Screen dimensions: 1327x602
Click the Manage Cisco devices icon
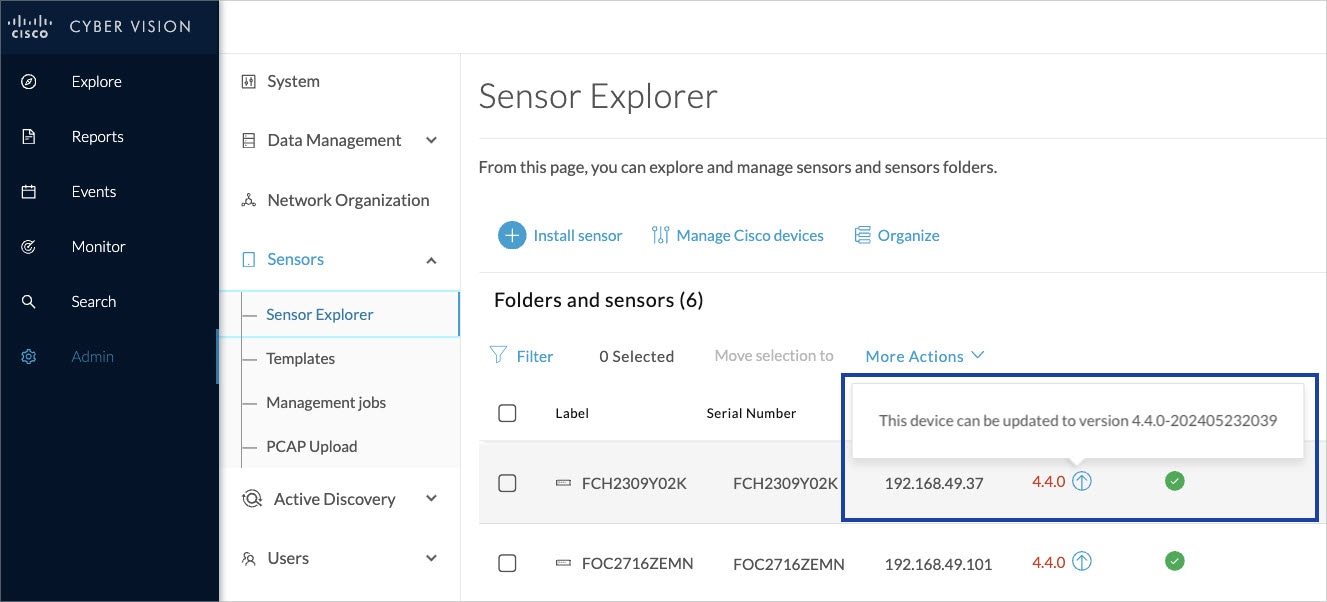click(660, 236)
